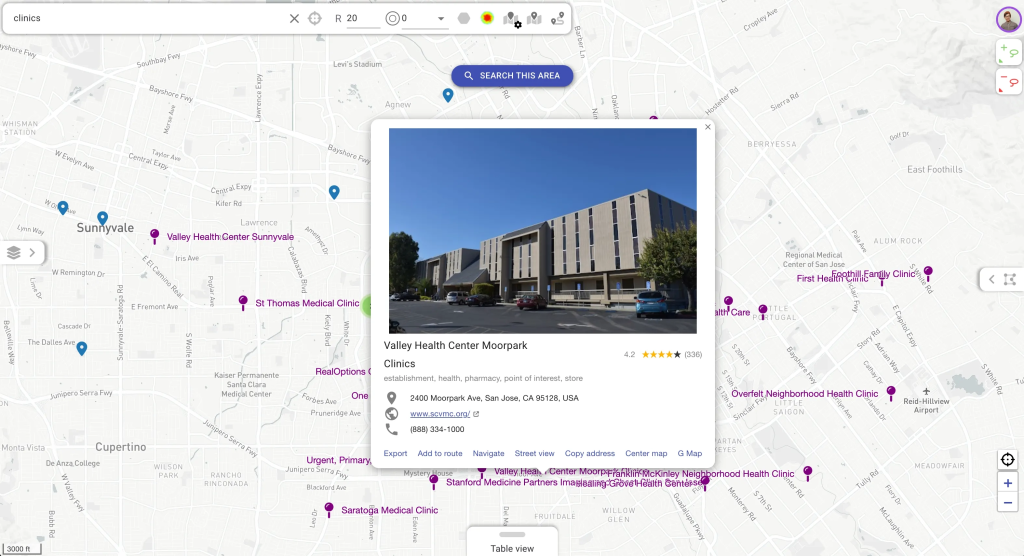Expand the right side collapsed panel
This screenshot has height=556, width=1024.
[1001, 279]
